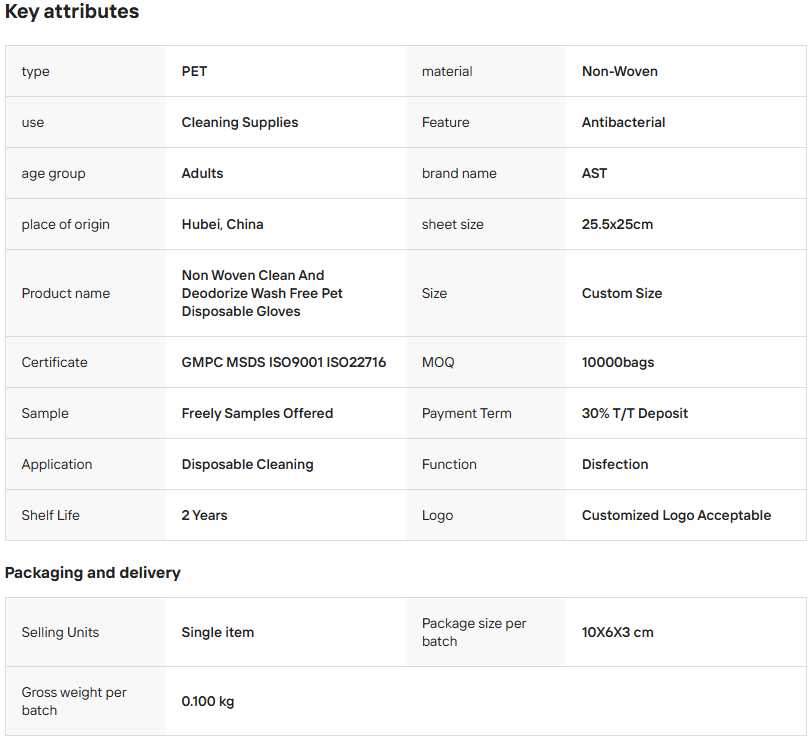
Task: Select the 30% T/T Deposit value
Action: click(x=634, y=413)
